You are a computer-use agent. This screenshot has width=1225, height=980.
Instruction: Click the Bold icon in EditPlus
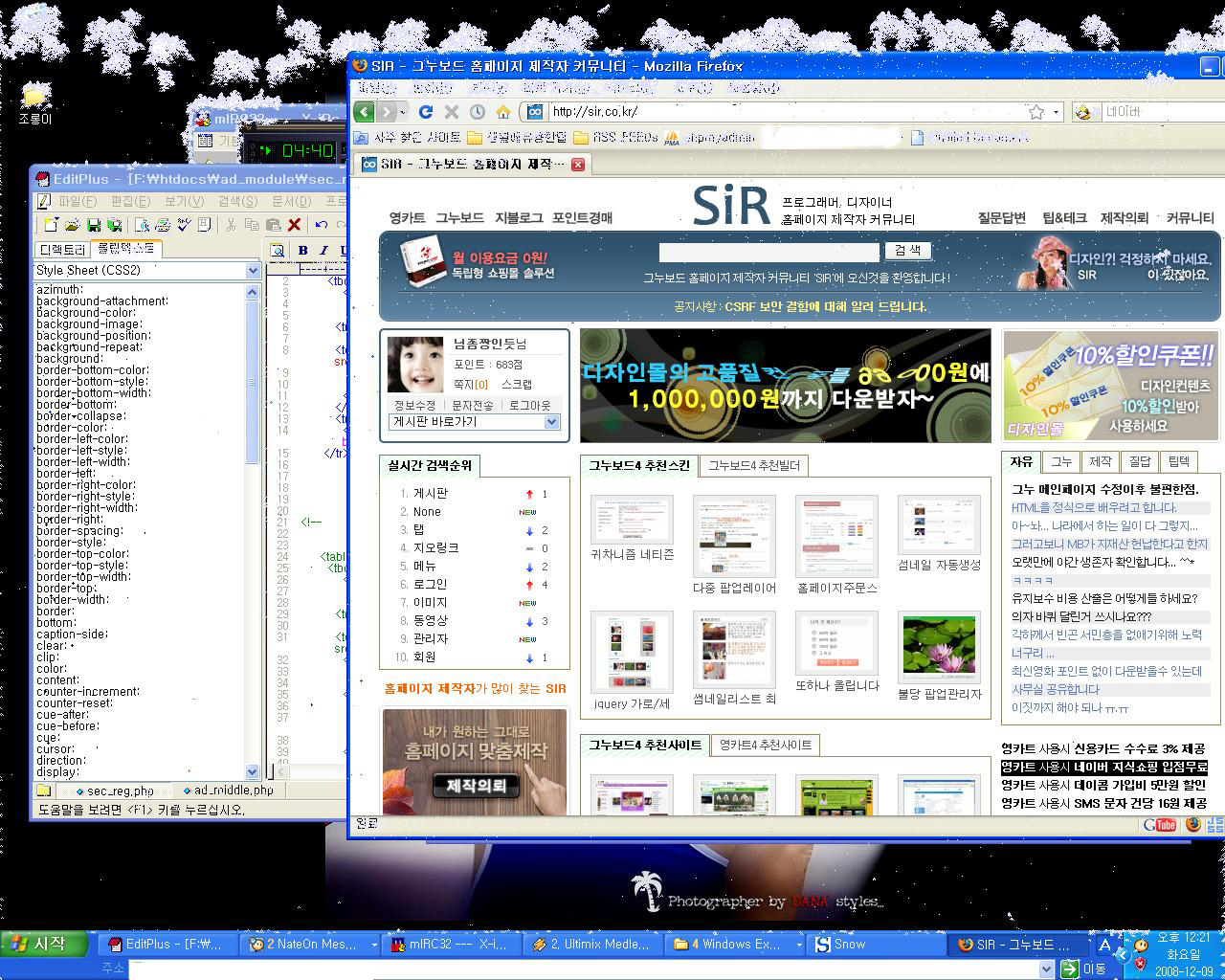[x=303, y=251]
